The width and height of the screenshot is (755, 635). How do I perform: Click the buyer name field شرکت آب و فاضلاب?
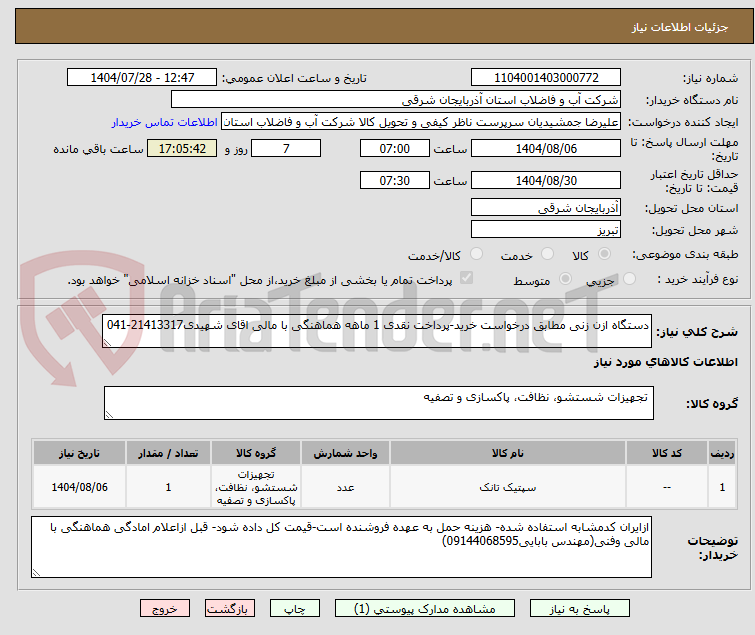tap(396, 100)
